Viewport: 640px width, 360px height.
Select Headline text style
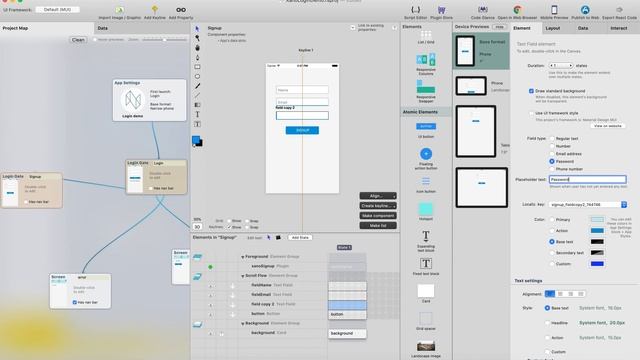547,323
